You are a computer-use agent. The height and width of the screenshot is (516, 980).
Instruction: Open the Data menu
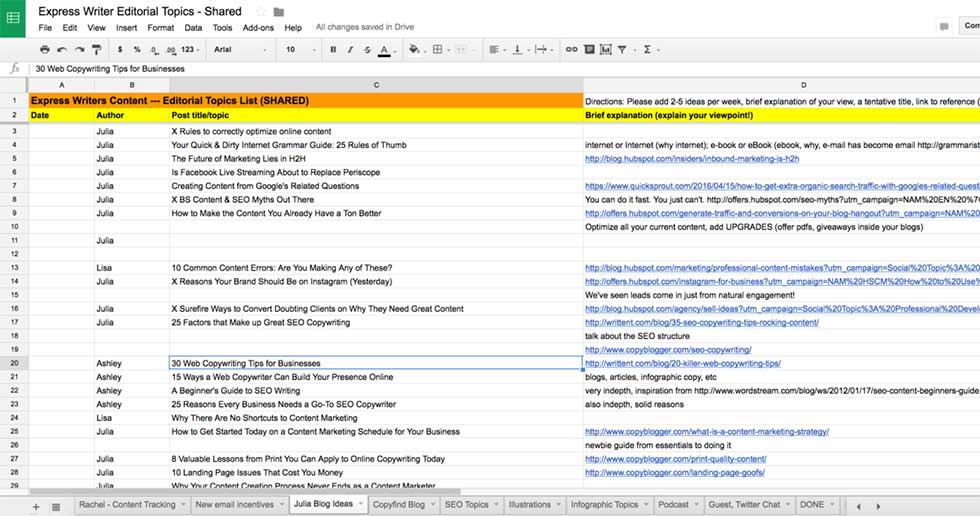193,27
